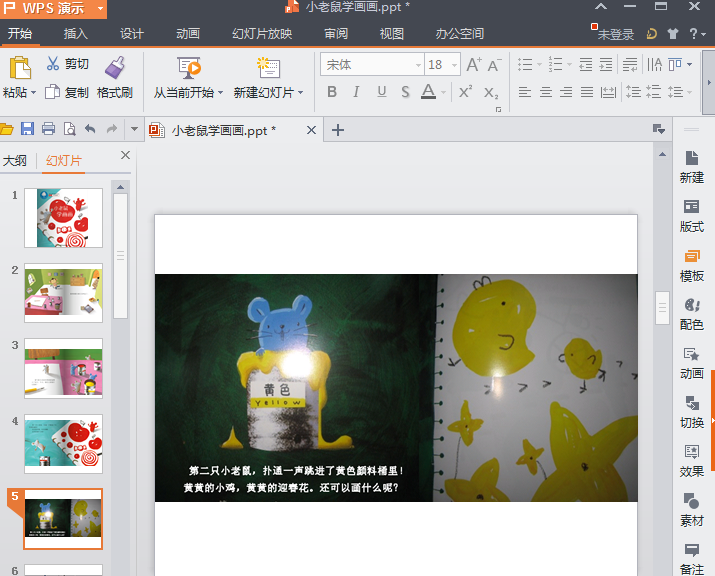
Task: Start slideshow from current slide (从当前开始)
Action: pos(188,68)
